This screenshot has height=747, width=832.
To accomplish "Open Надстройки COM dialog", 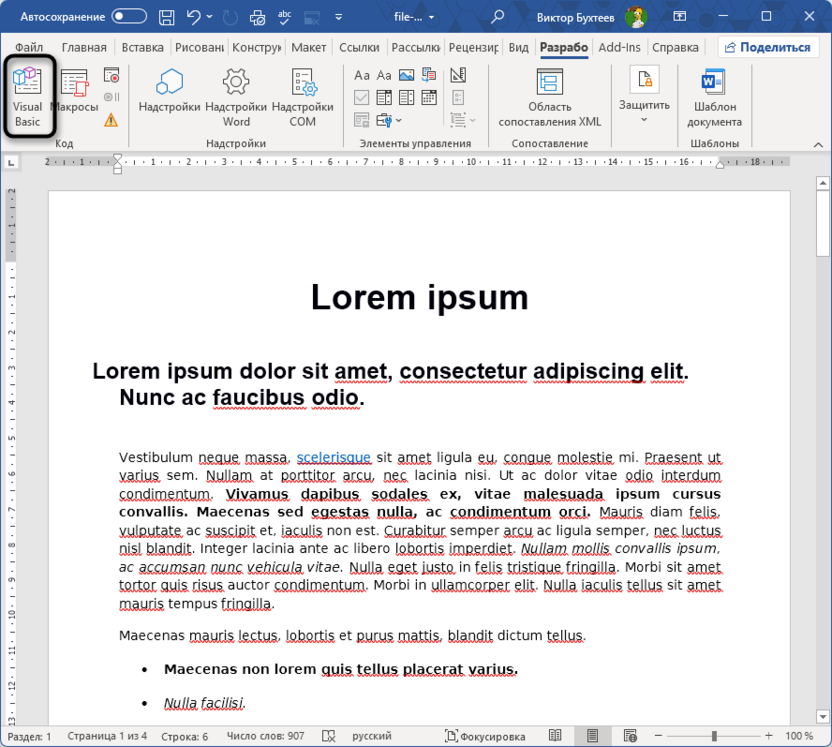I will (302, 98).
